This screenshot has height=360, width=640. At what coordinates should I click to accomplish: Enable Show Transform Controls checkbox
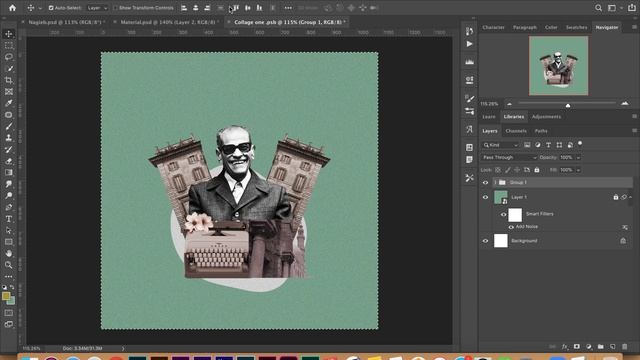pyautogui.click(x=115, y=8)
